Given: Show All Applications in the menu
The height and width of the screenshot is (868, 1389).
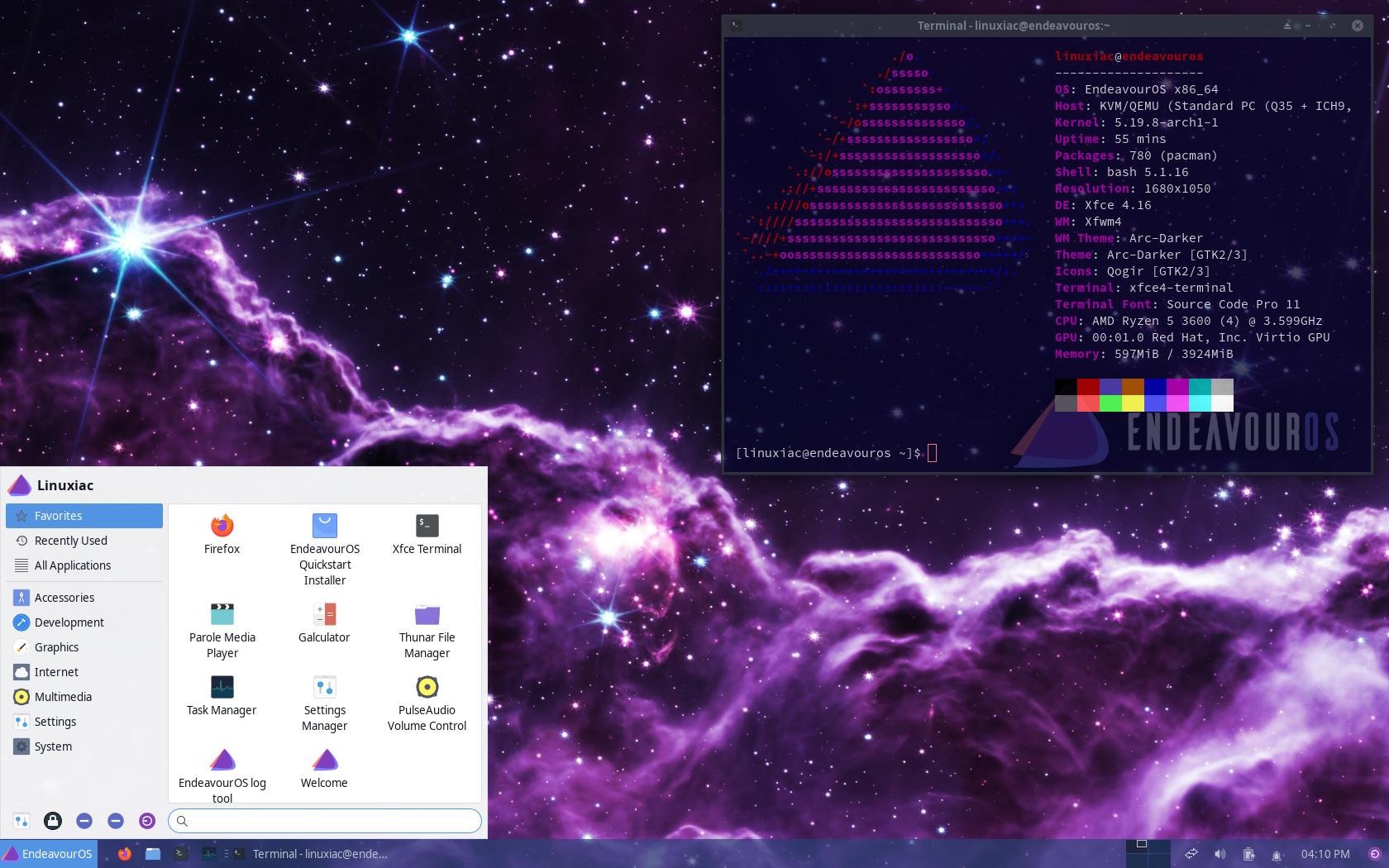Looking at the screenshot, I should 84,565.
